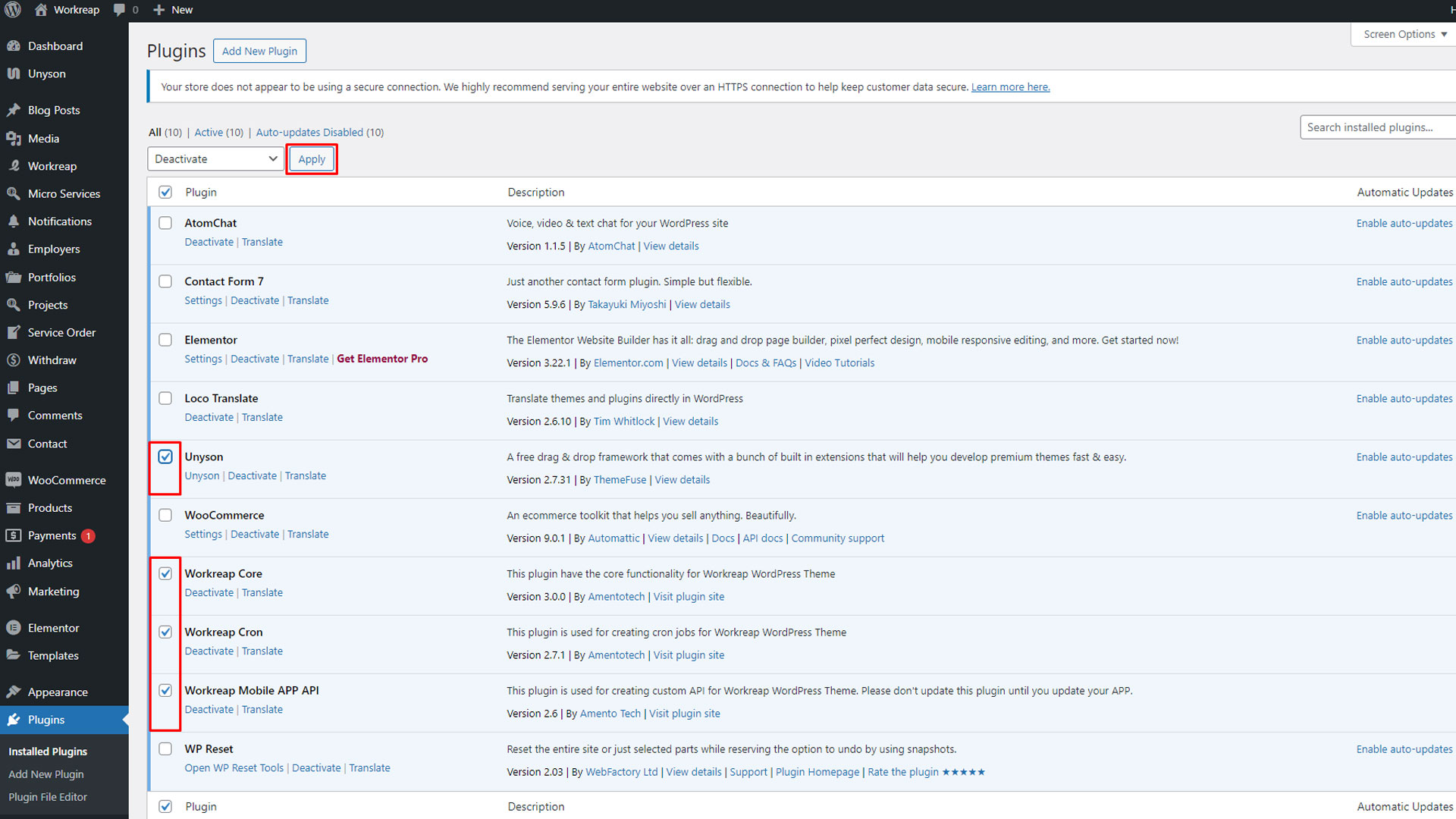1456x819 pixels.
Task: Click in the Search installed plugins field
Action: 1376,127
